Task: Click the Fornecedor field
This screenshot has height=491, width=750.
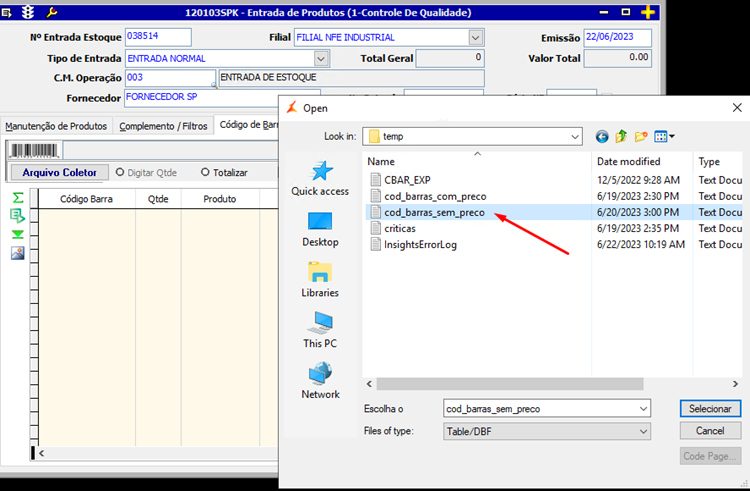Action: (x=202, y=98)
